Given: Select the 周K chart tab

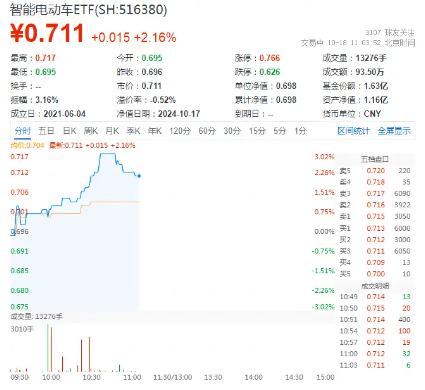Looking at the screenshot, I should click(91, 131).
